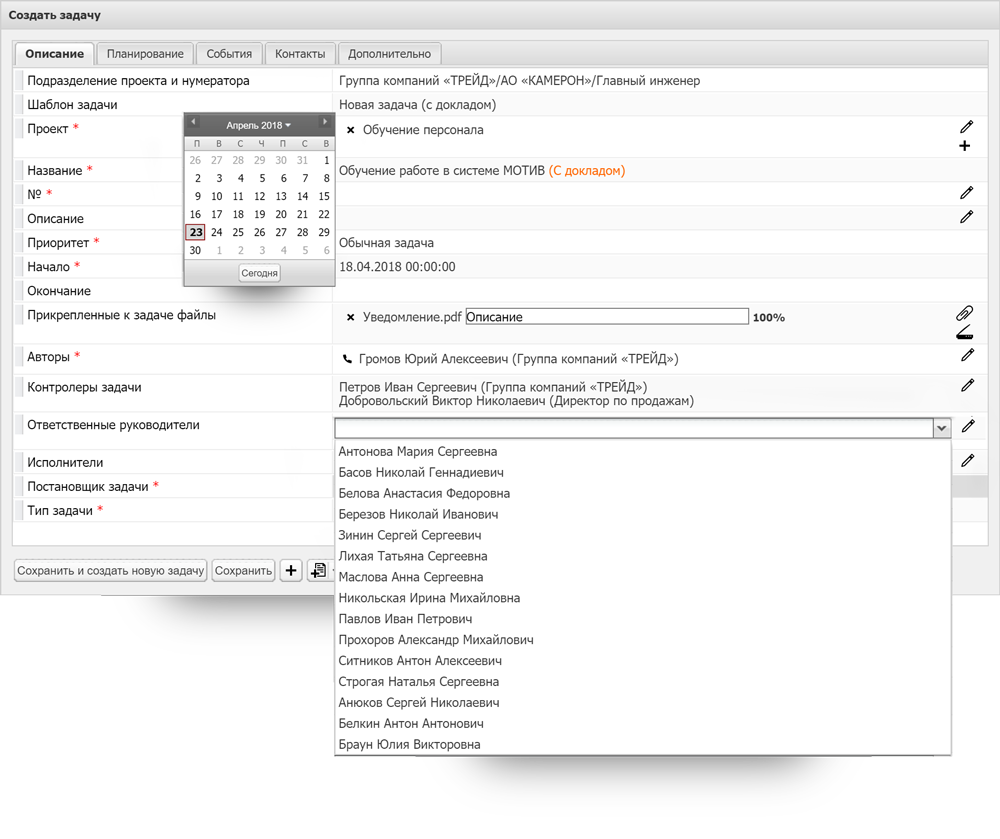Click the plus icon to add a project

tap(965, 146)
